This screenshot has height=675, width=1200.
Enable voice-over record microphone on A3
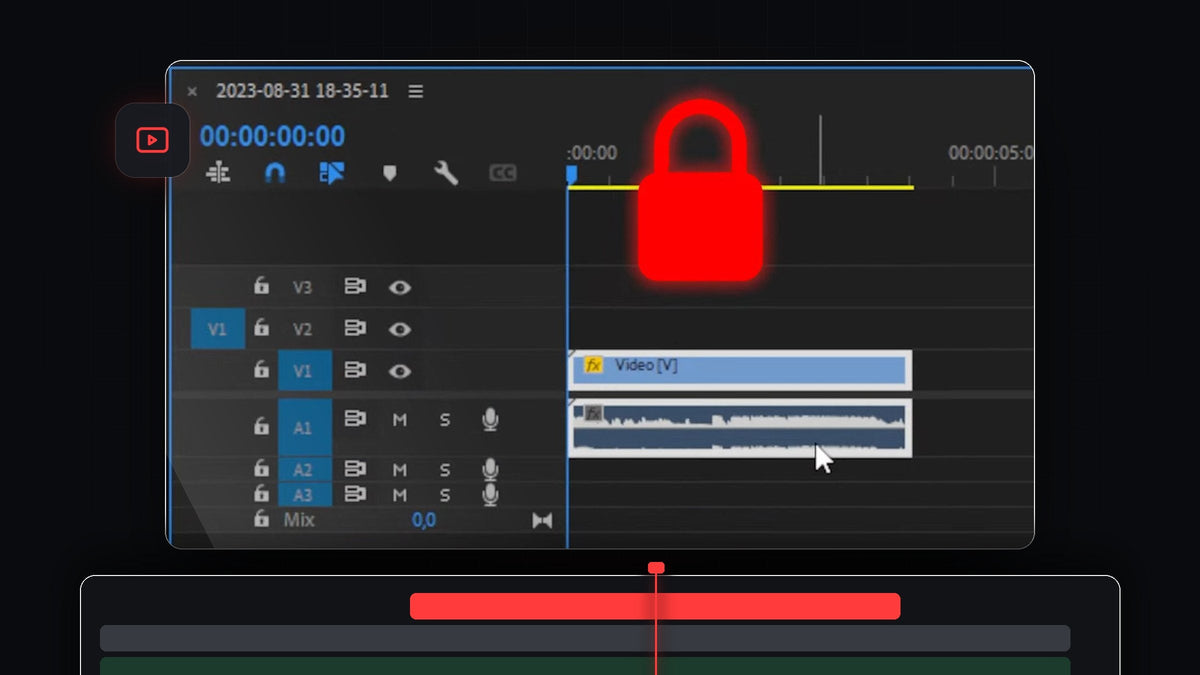click(490, 494)
